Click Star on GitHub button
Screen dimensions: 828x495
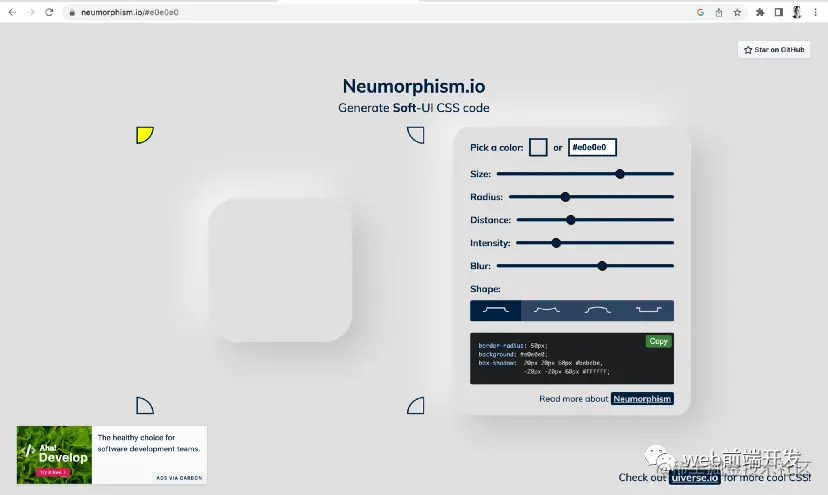coord(774,50)
